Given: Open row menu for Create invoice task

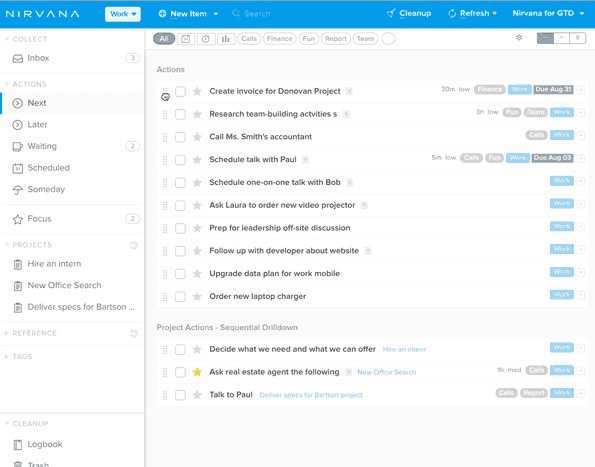Looking at the screenshot, I should (x=581, y=90).
